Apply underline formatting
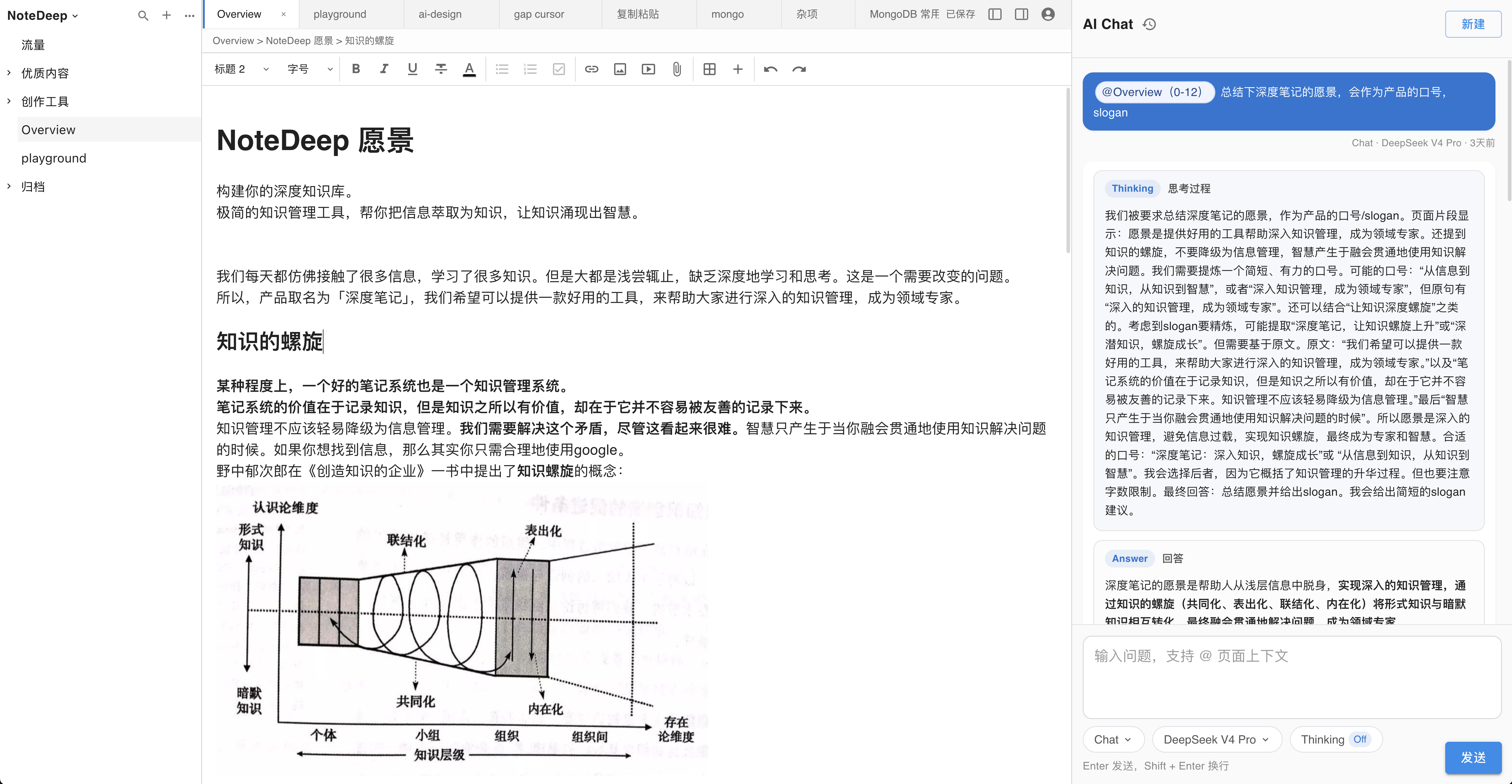 [x=413, y=69]
